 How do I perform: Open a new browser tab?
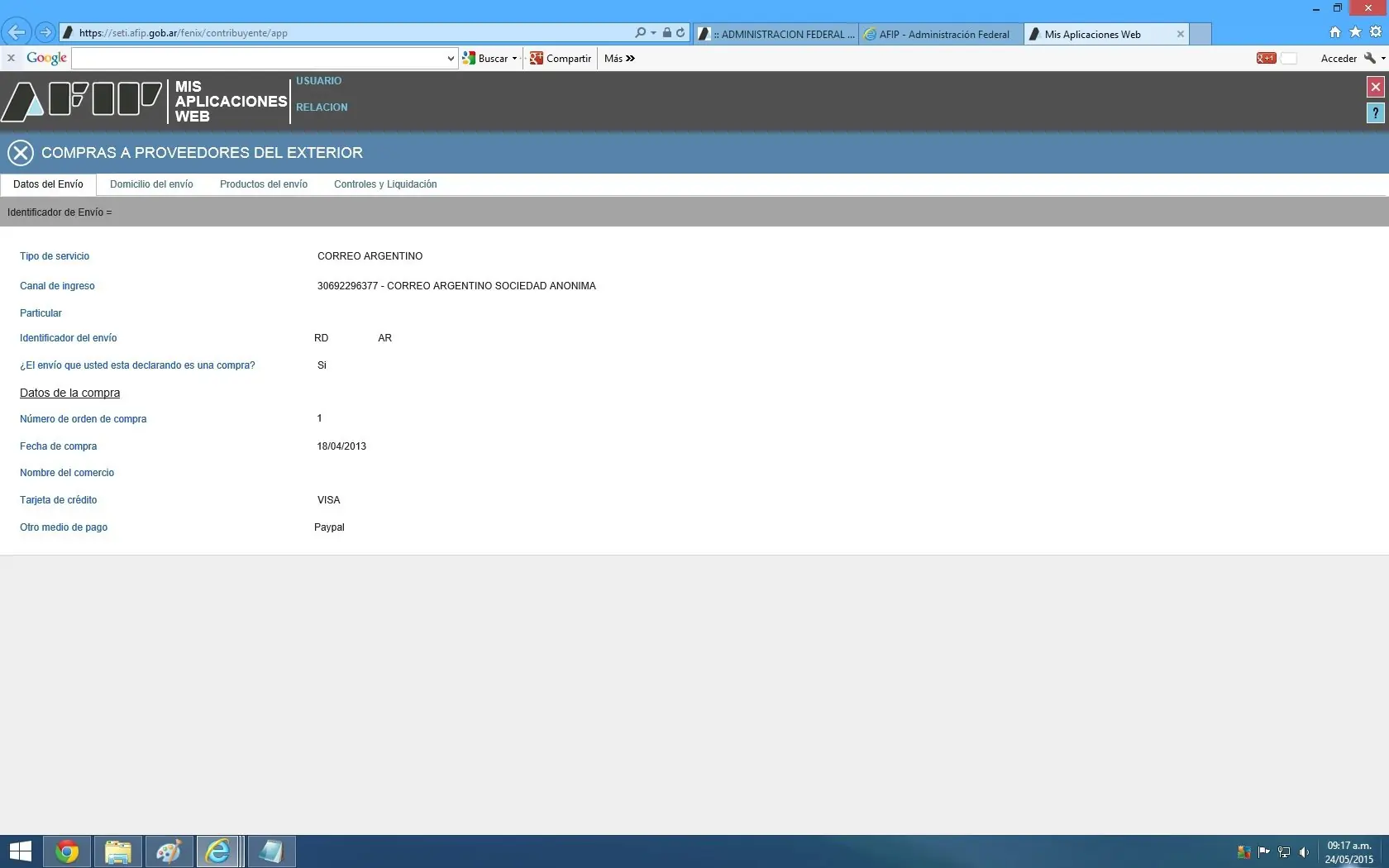1200,34
